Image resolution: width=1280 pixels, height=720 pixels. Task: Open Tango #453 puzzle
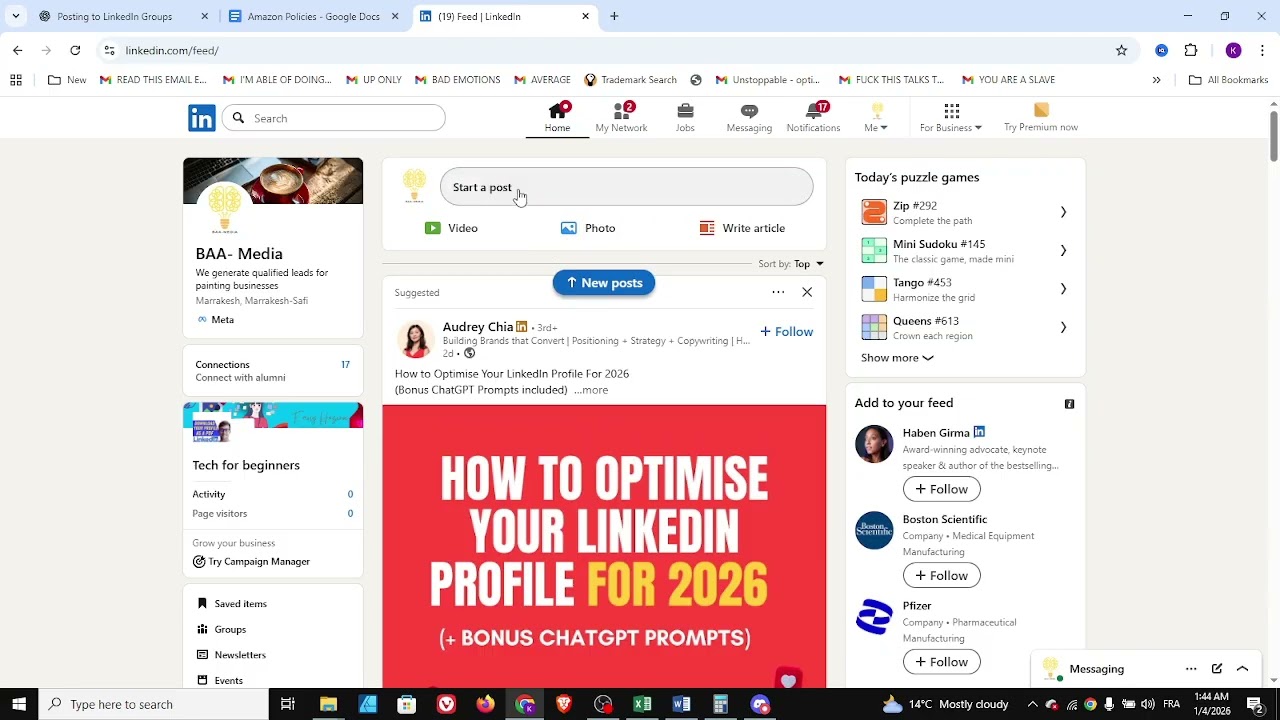pyautogui.click(x=965, y=289)
